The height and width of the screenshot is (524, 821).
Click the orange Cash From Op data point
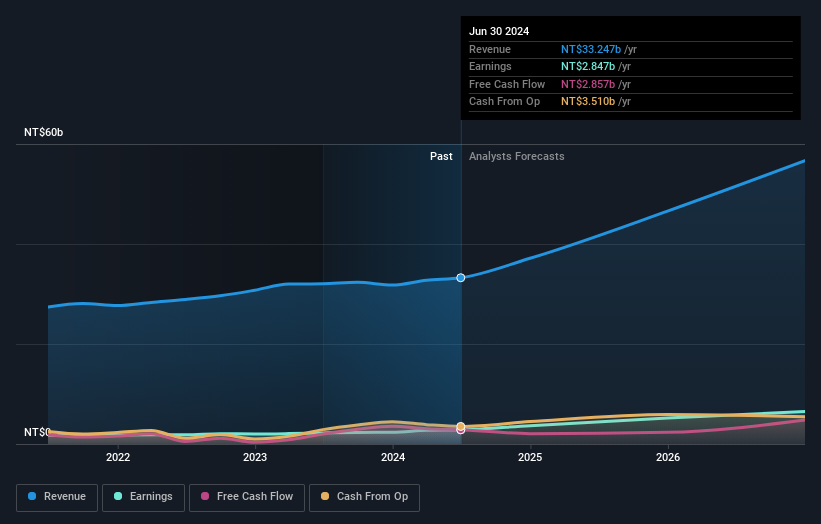click(461, 426)
